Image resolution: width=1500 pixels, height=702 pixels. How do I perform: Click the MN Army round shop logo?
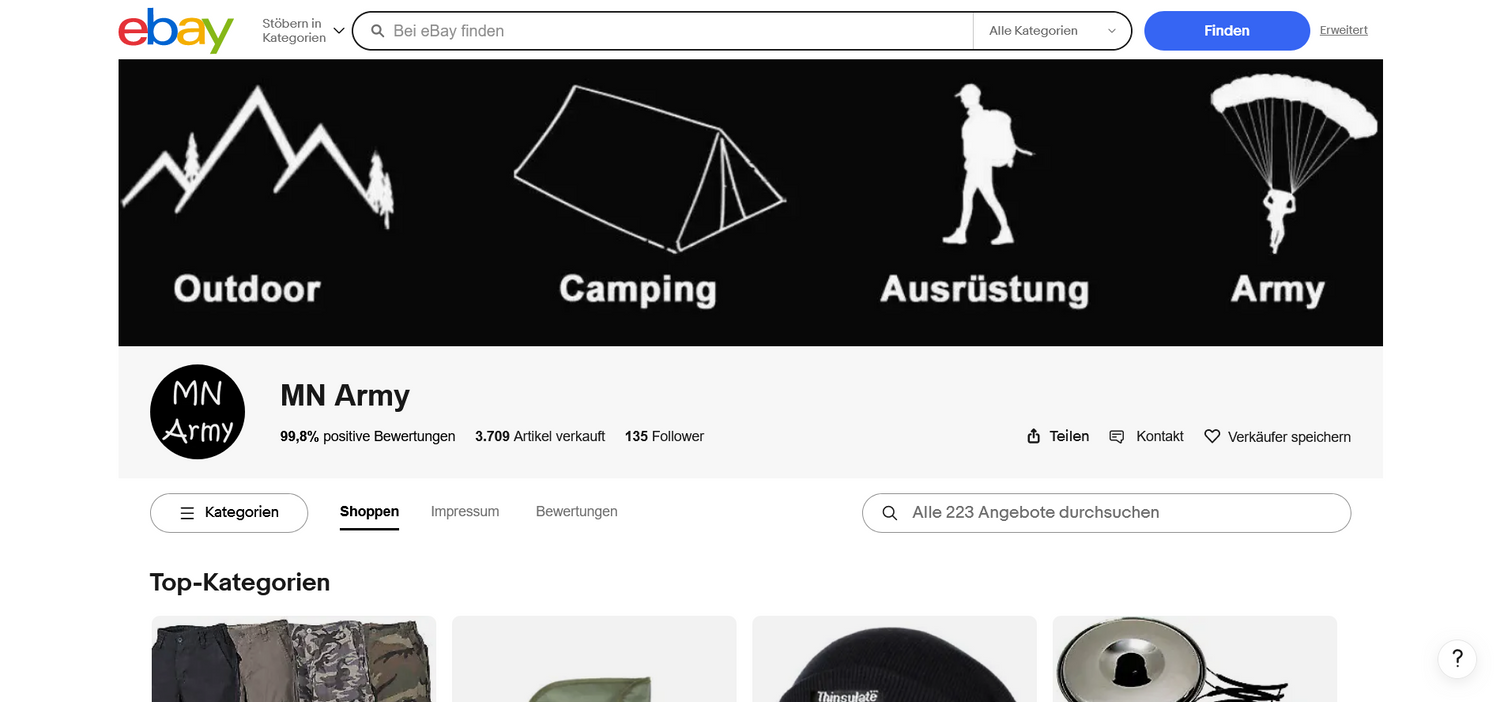[197, 412]
